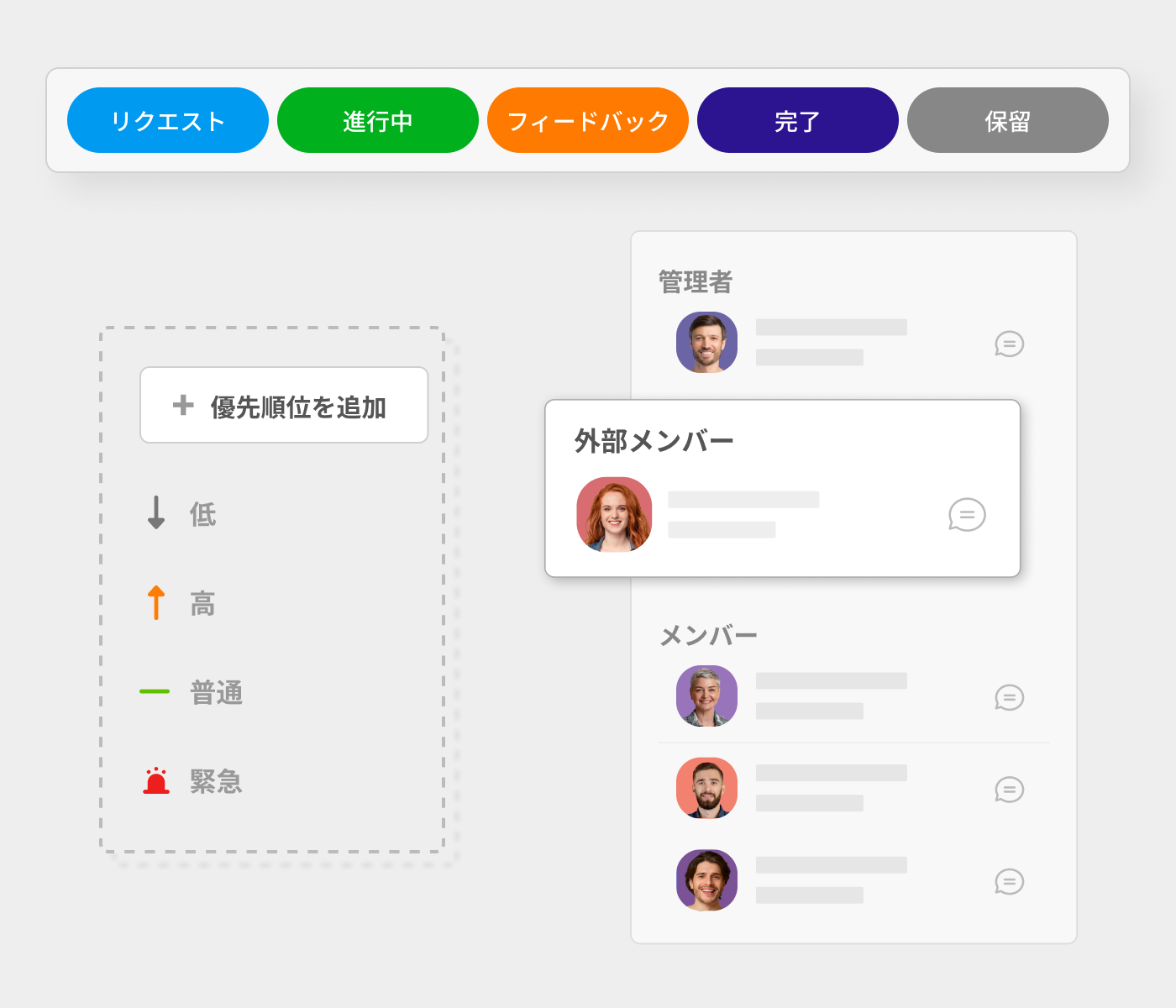The height and width of the screenshot is (1008, 1176).
Task: Click the red-haired external member's avatar
Action: (614, 515)
